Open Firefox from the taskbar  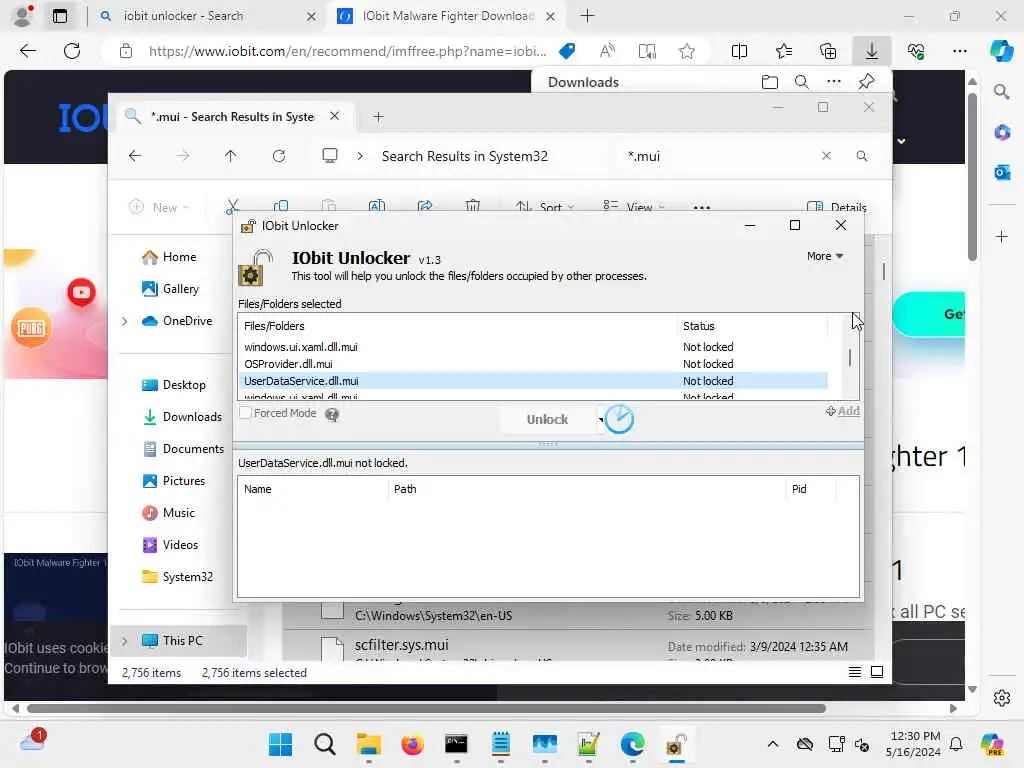pos(412,744)
